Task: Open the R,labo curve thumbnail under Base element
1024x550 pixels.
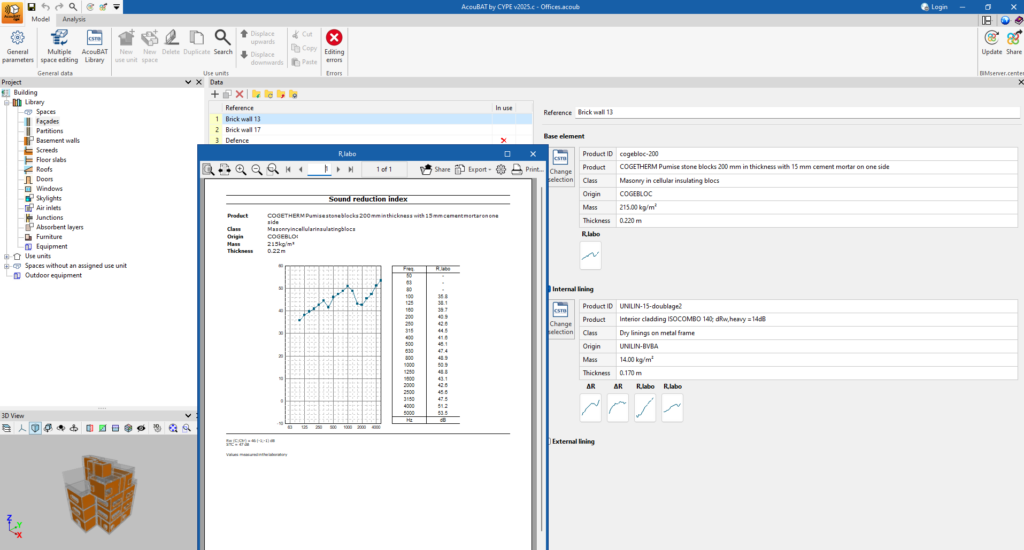Action: [590, 255]
